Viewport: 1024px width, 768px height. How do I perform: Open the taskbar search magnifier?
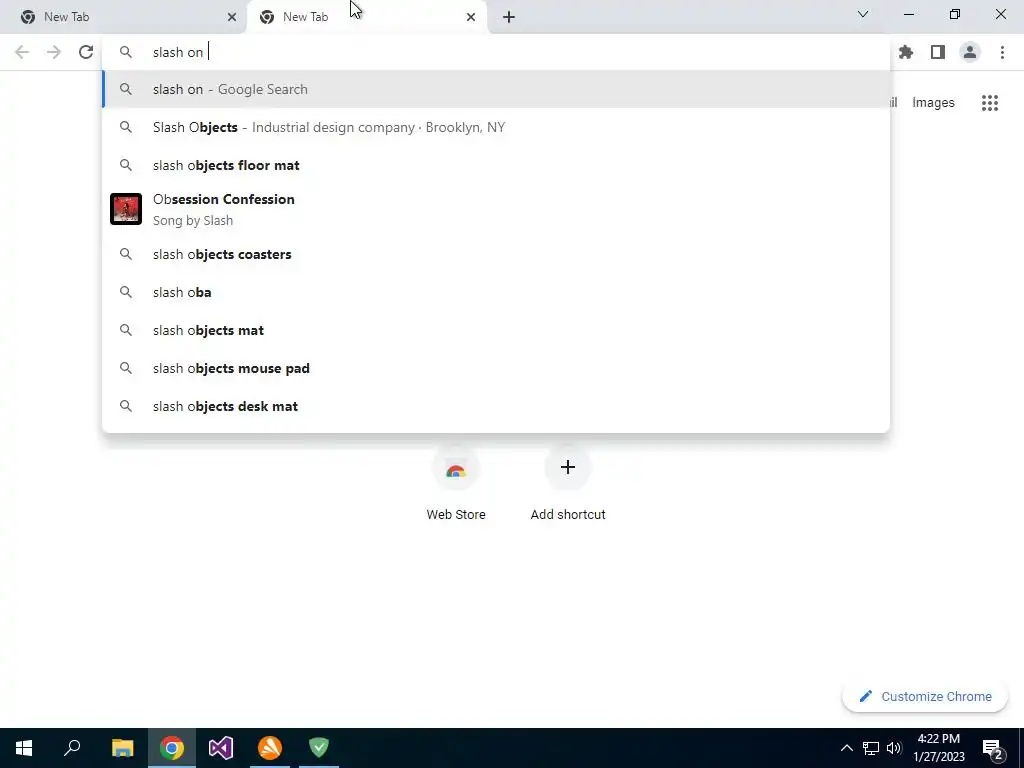click(x=72, y=748)
